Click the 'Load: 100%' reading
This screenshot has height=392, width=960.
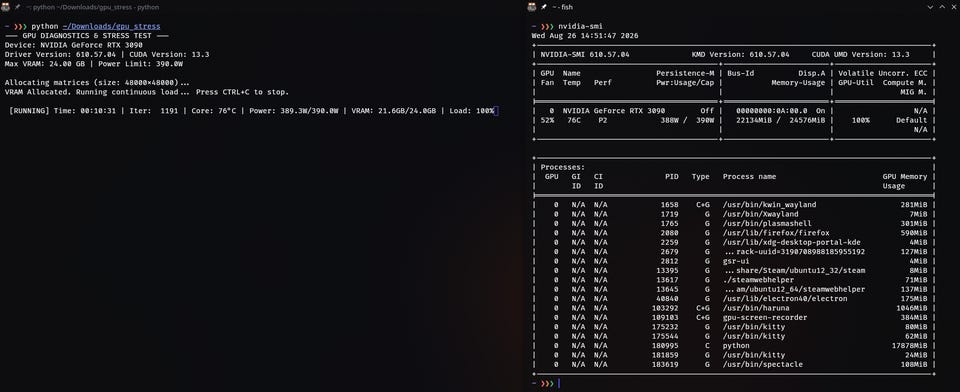tap(471, 111)
